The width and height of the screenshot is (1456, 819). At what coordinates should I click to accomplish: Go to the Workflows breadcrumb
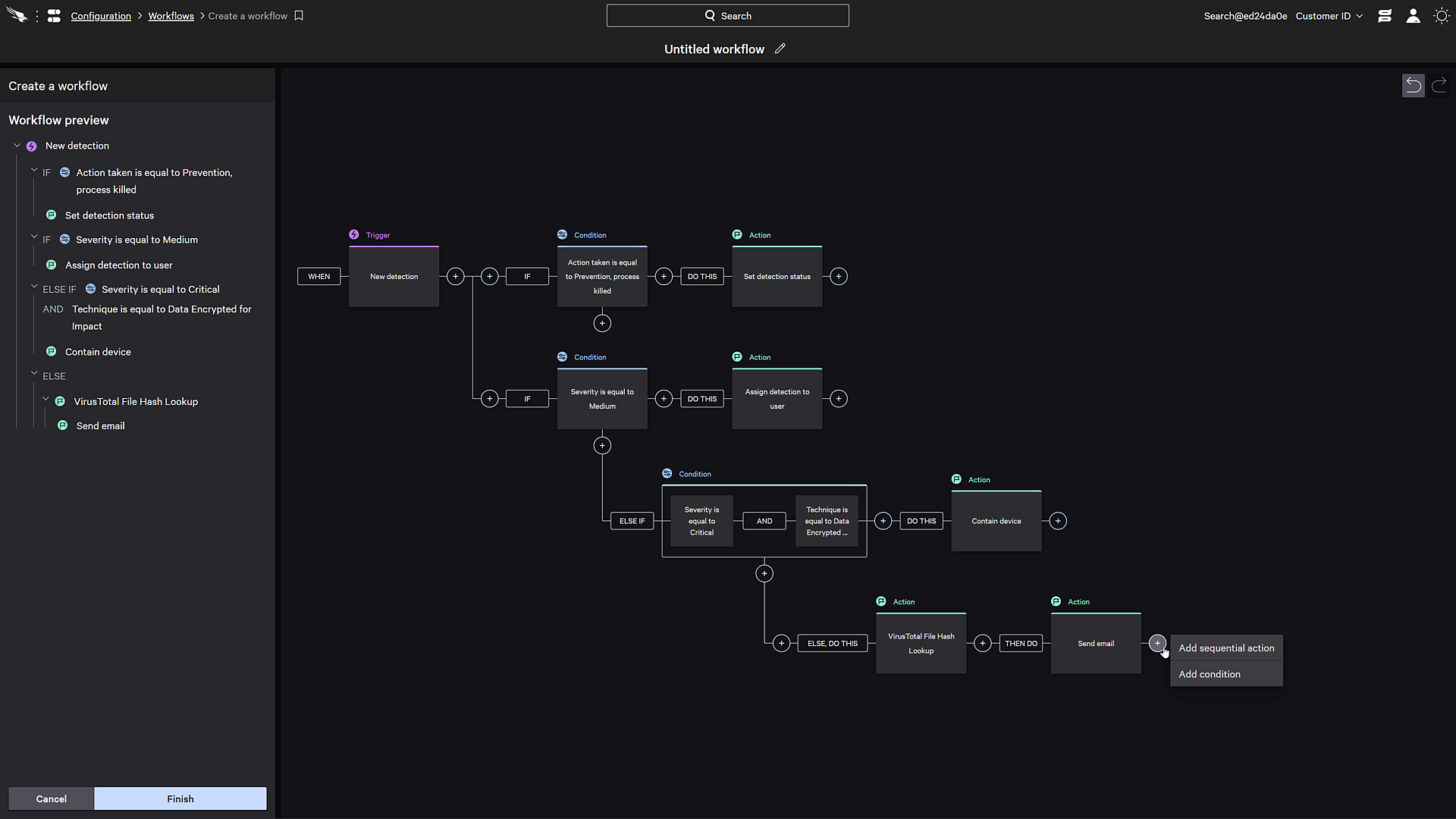[x=171, y=16]
